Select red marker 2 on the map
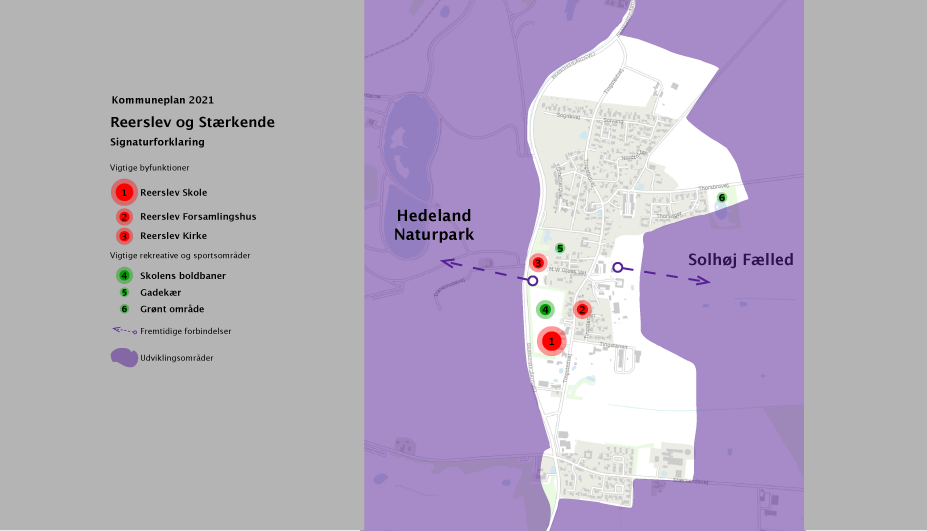The height and width of the screenshot is (531, 927). [582, 309]
